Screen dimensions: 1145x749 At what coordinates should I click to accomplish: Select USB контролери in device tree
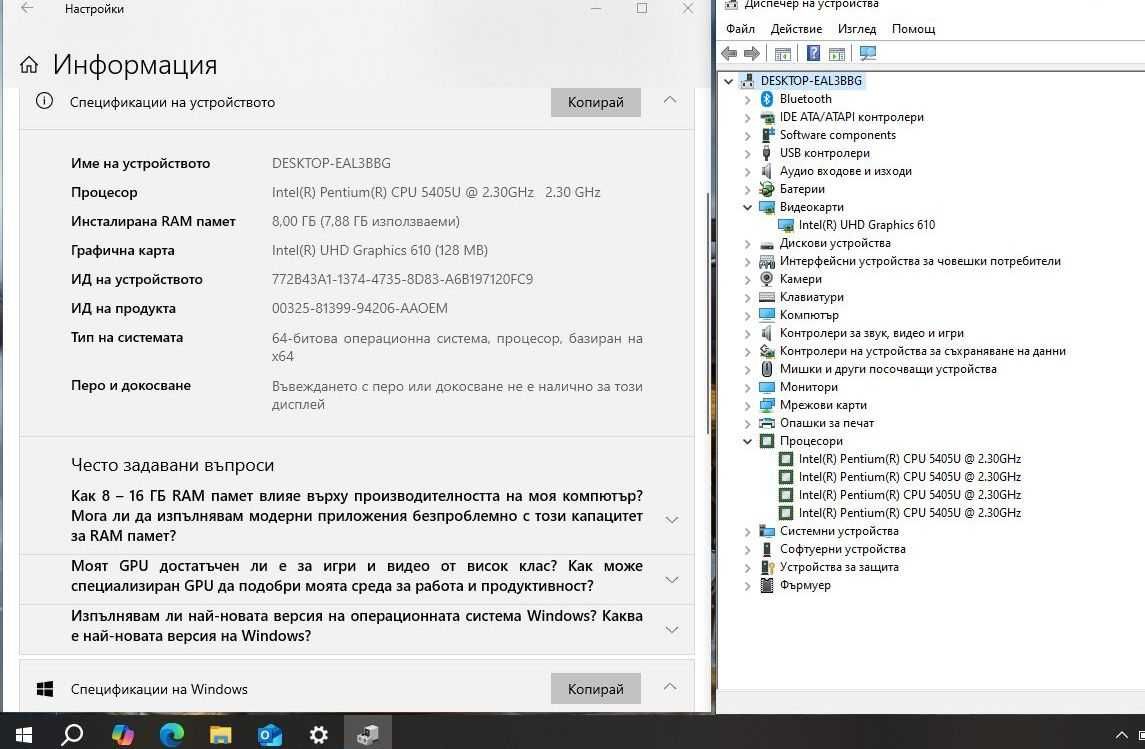click(x=824, y=153)
